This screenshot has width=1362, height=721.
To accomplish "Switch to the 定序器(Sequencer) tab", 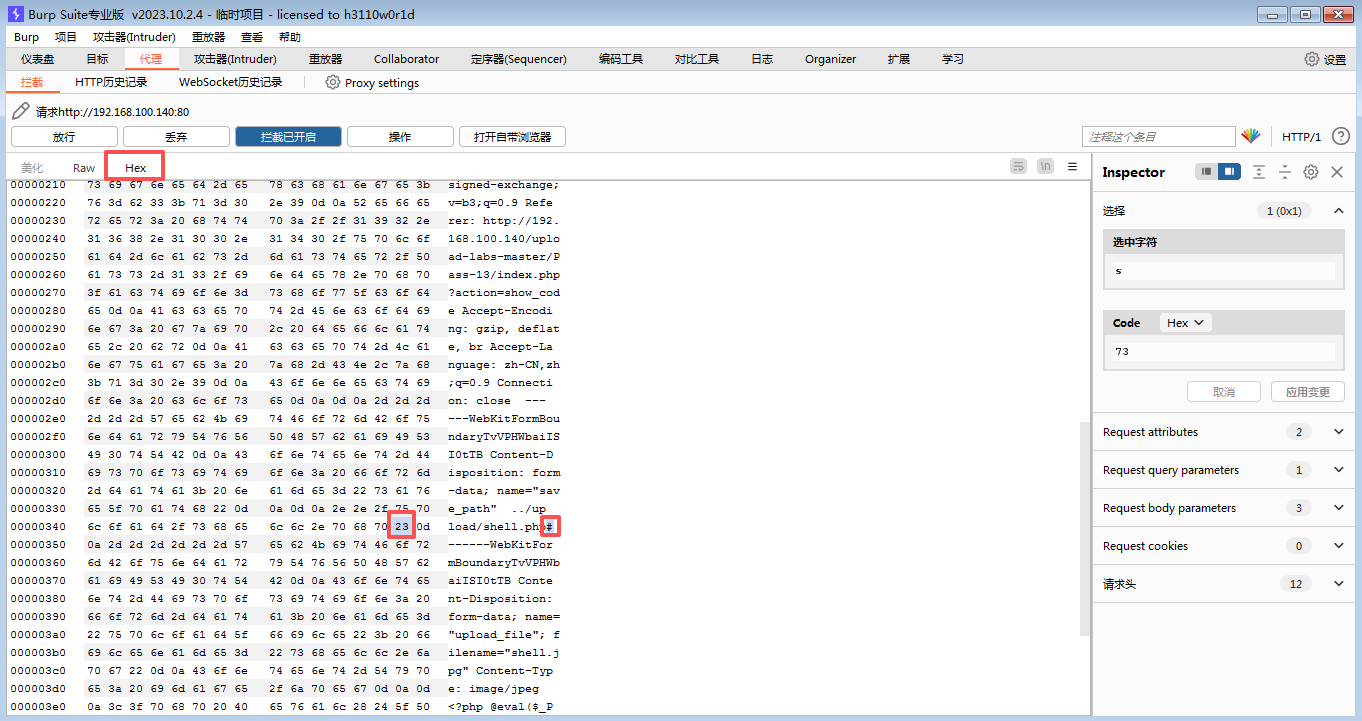I will (519, 59).
